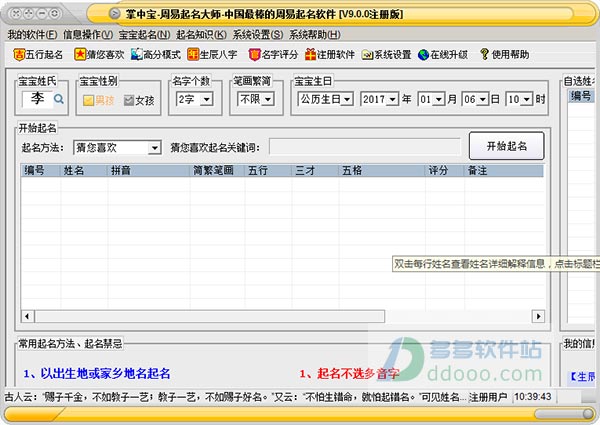Click the magnifier icon beside surname 李

point(59,99)
